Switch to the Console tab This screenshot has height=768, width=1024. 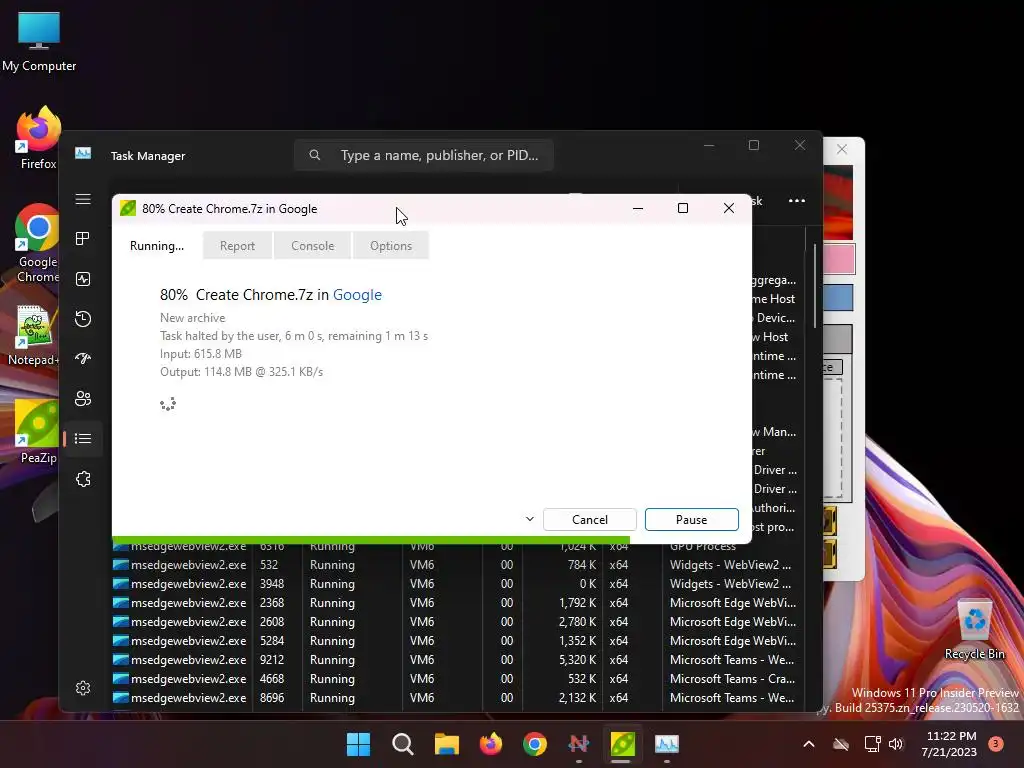(x=313, y=246)
